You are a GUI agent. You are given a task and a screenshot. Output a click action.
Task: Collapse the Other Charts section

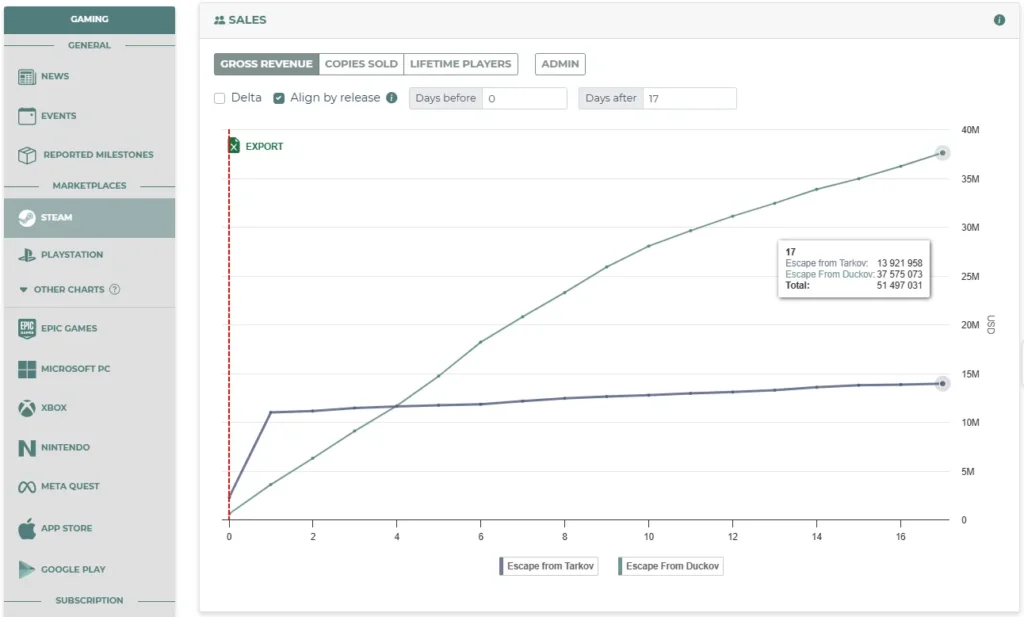(x=24, y=290)
